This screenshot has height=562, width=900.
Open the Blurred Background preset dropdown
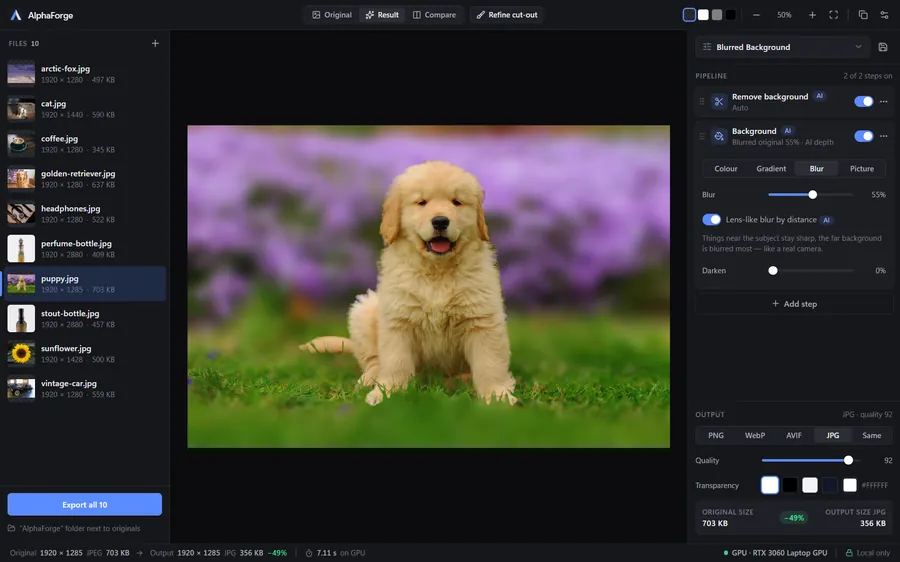[x=783, y=47]
